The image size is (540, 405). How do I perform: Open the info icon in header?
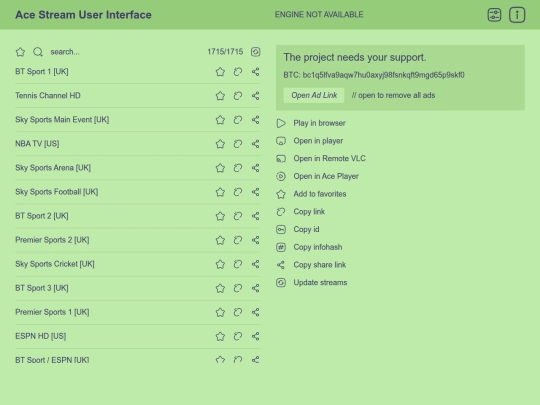pos(517,15)
